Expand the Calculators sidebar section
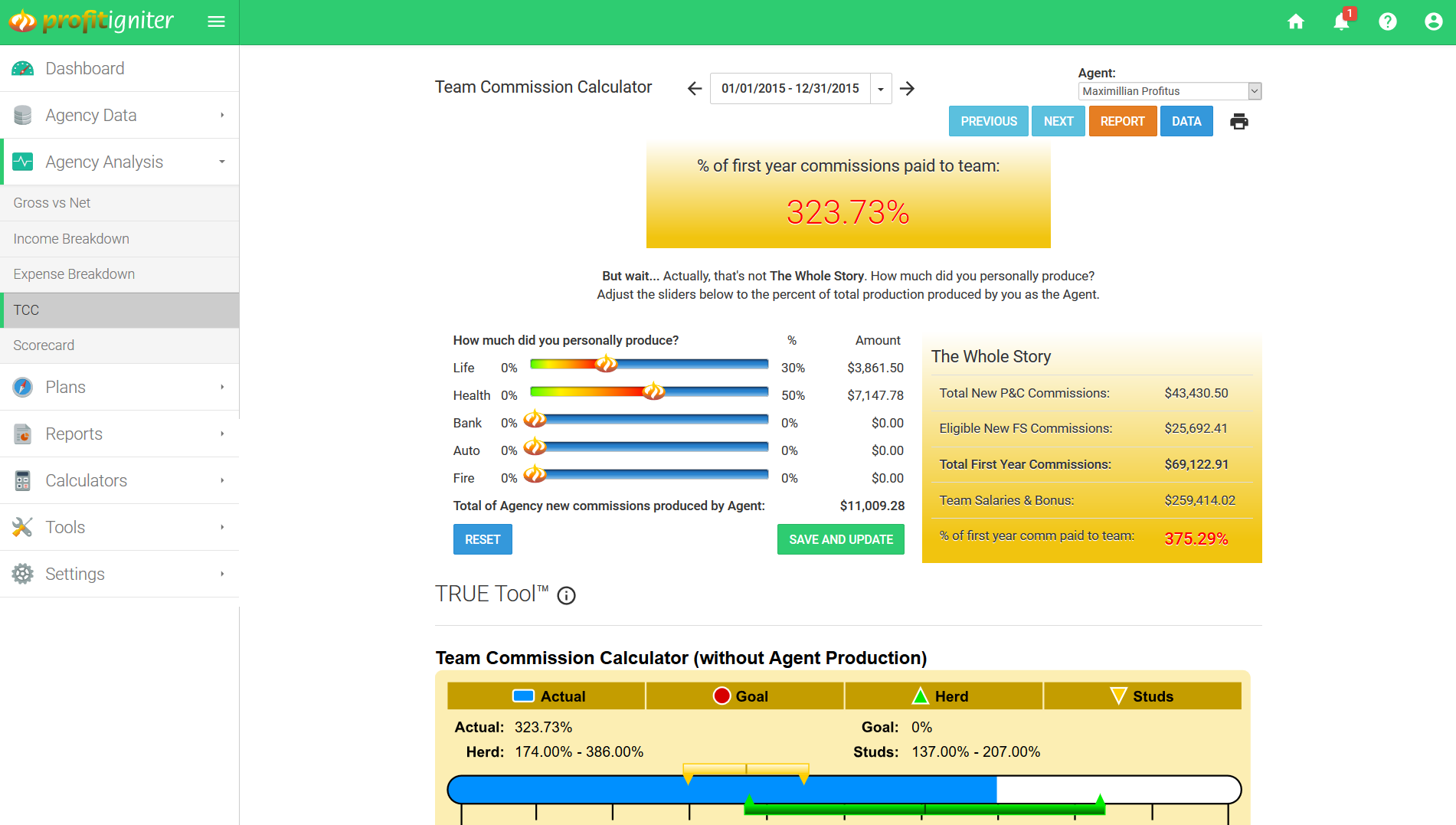Image resolution: width=1456 pixels, height=825 pixels. pos(119,480)
